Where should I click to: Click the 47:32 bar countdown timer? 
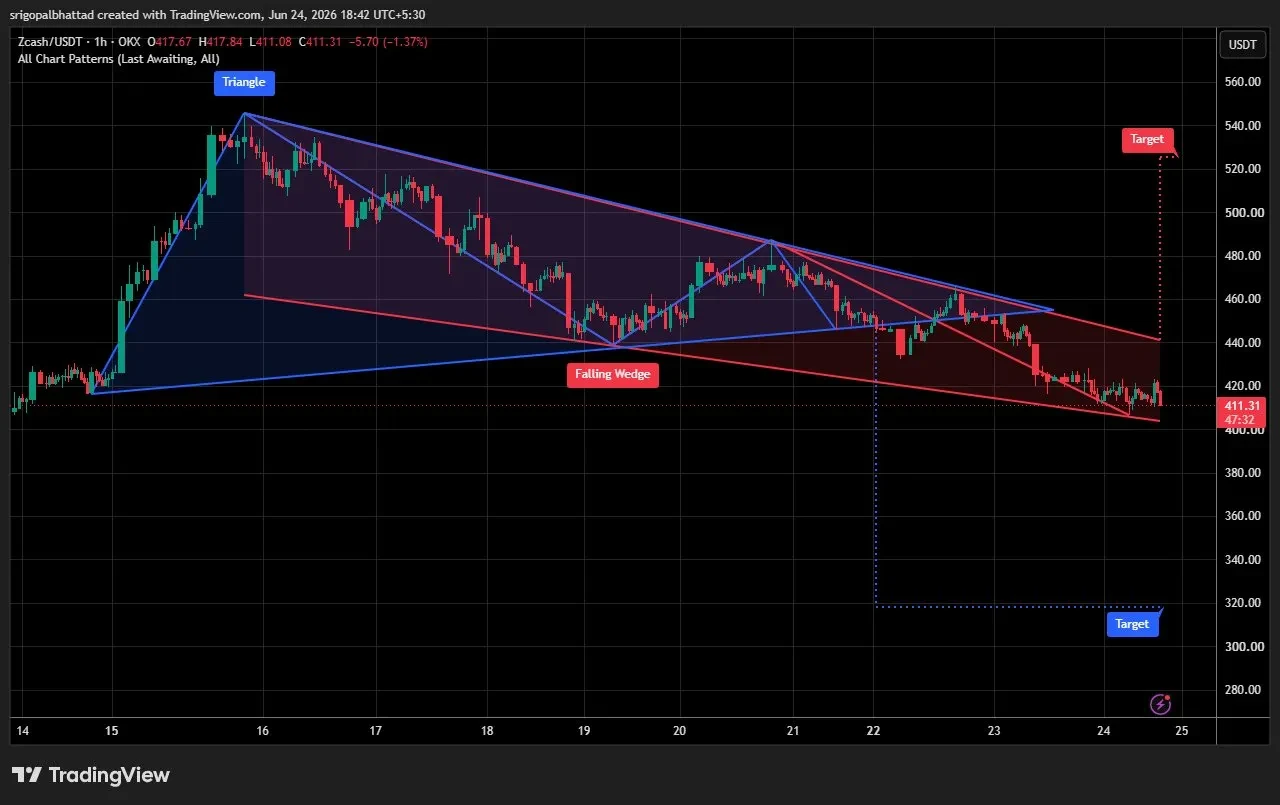(x=1240, y=420)
